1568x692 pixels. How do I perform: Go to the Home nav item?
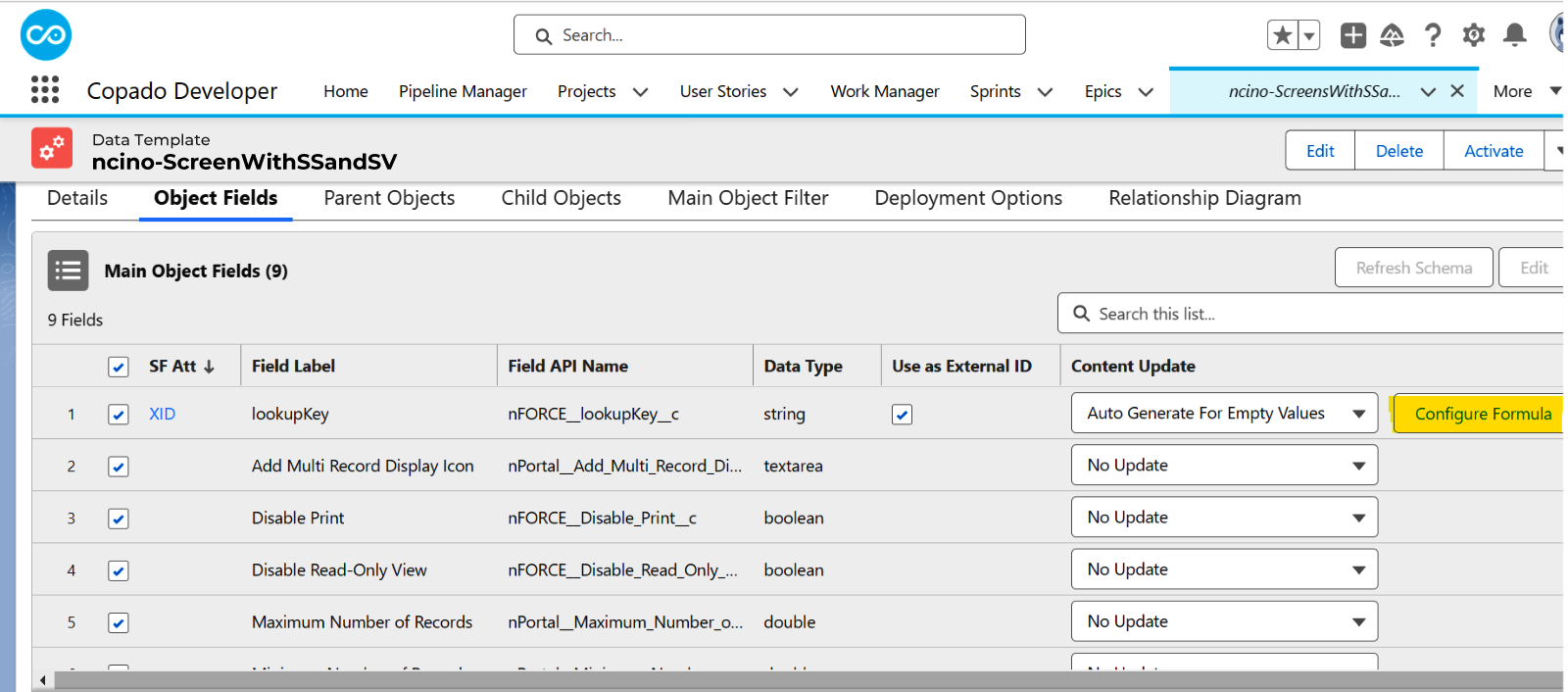(346, 91)
